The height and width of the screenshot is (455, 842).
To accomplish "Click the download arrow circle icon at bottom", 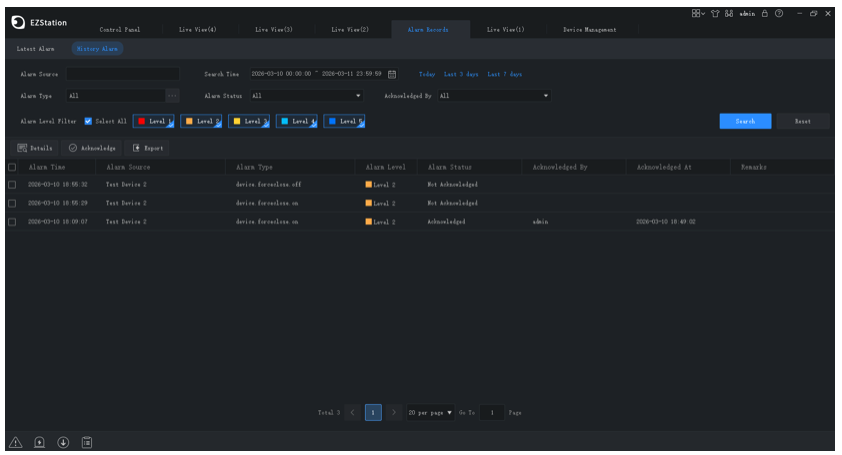I will (63, 442).
